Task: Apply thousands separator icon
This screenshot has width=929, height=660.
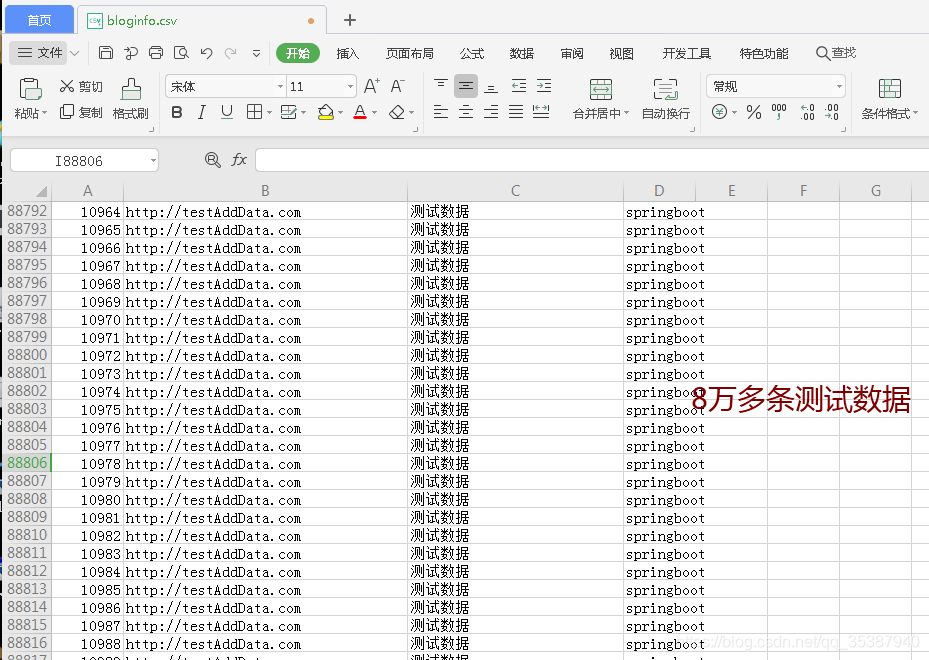Action: (779, 112)
